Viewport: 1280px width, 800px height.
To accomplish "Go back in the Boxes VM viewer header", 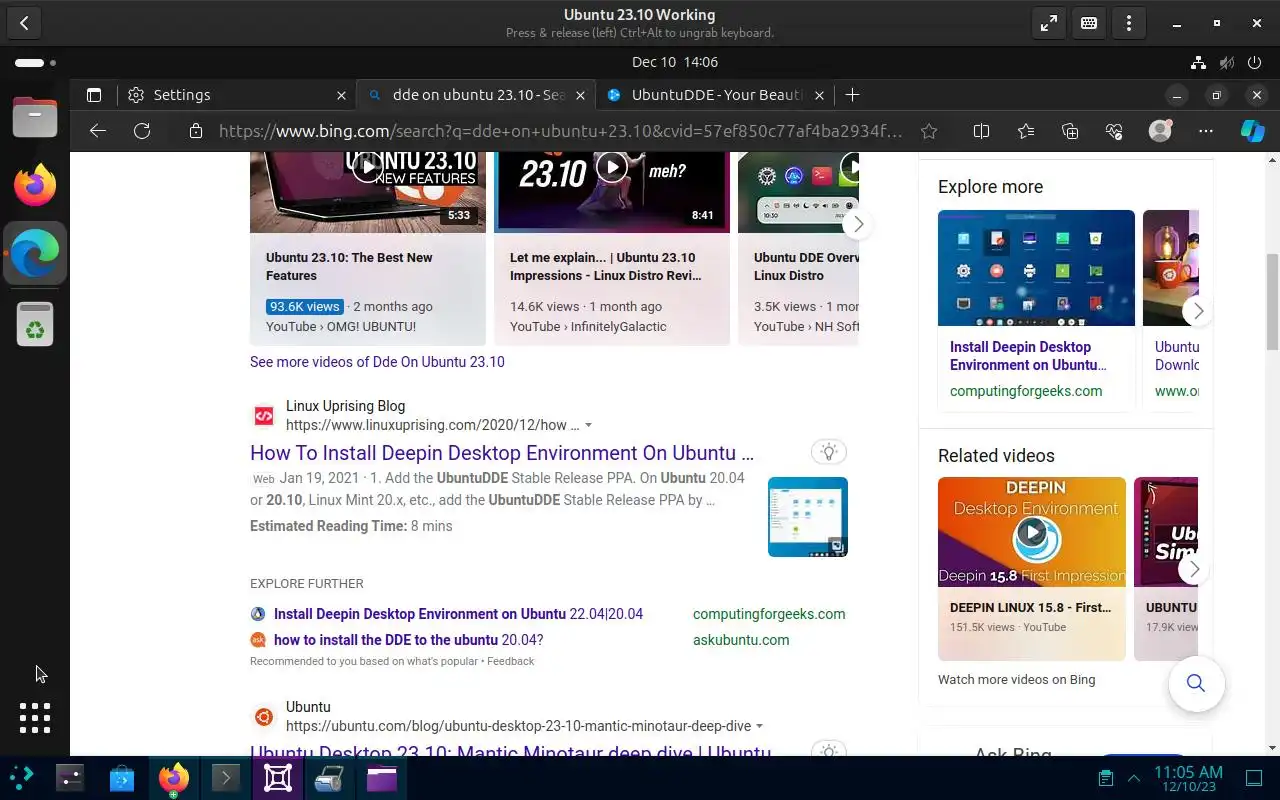I will [x=24, y=22].
